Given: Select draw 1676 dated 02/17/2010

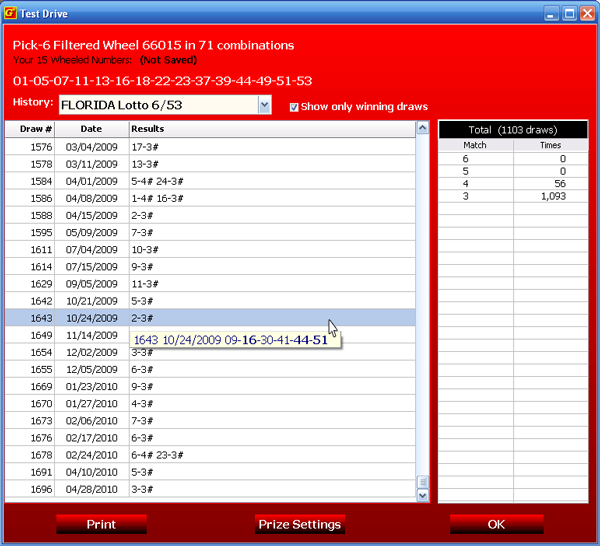Looking at the screenshot, I should point(210,438).
